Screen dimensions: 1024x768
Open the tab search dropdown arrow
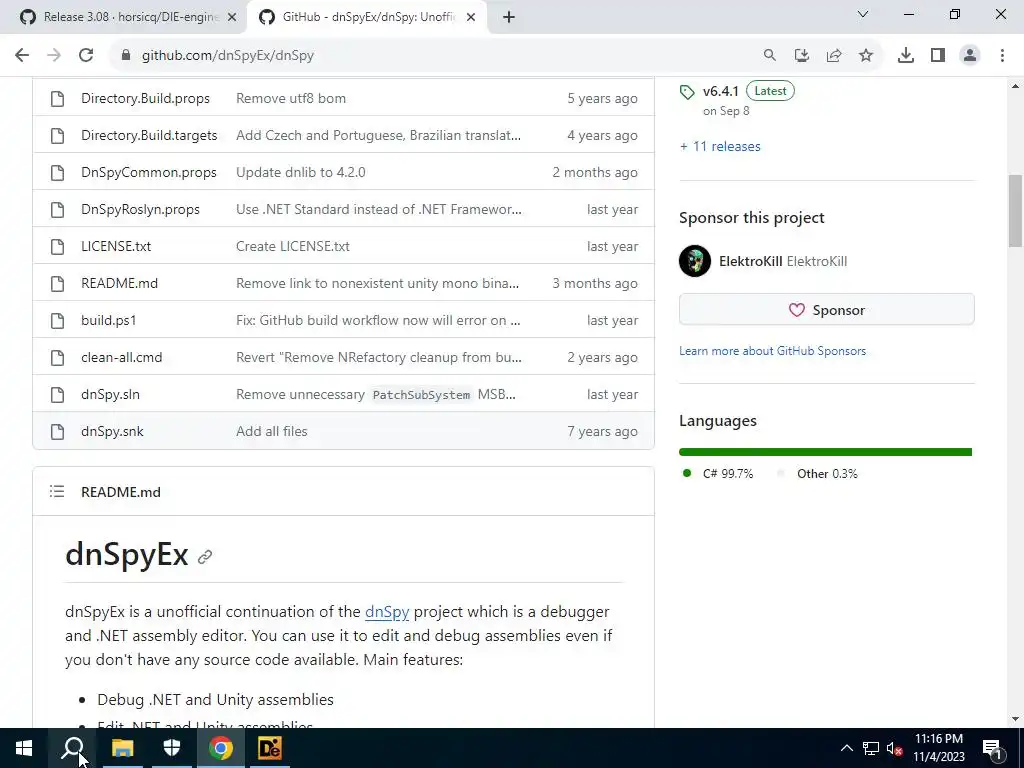863,14
